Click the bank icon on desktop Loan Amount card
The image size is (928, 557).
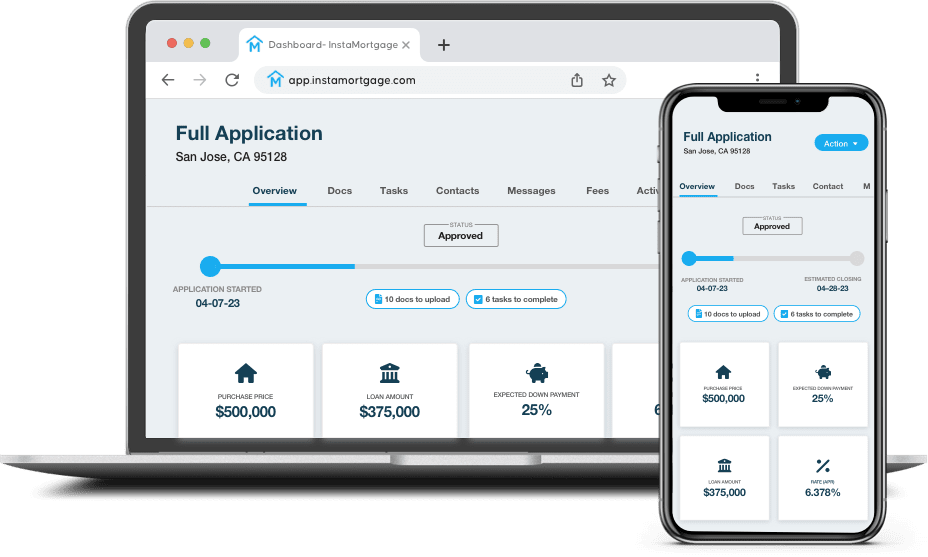tap(389, 373)
